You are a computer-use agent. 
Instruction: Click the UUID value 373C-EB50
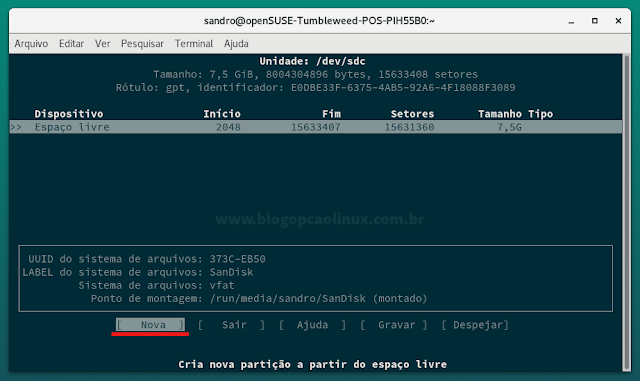238,259
